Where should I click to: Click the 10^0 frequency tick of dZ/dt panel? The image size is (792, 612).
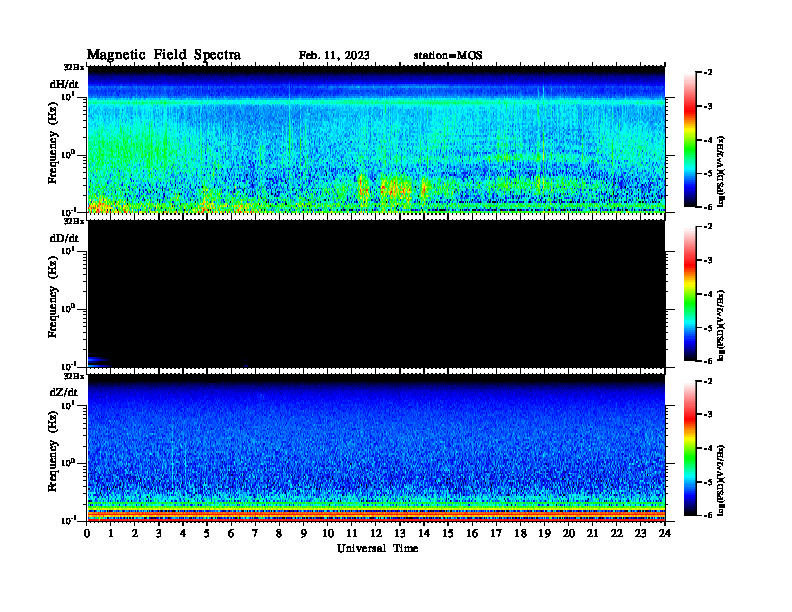click(x=68, y=462)
